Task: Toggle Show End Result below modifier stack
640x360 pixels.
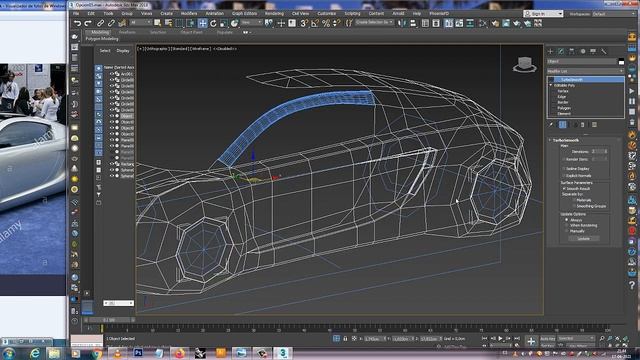Action: point(562,124)
